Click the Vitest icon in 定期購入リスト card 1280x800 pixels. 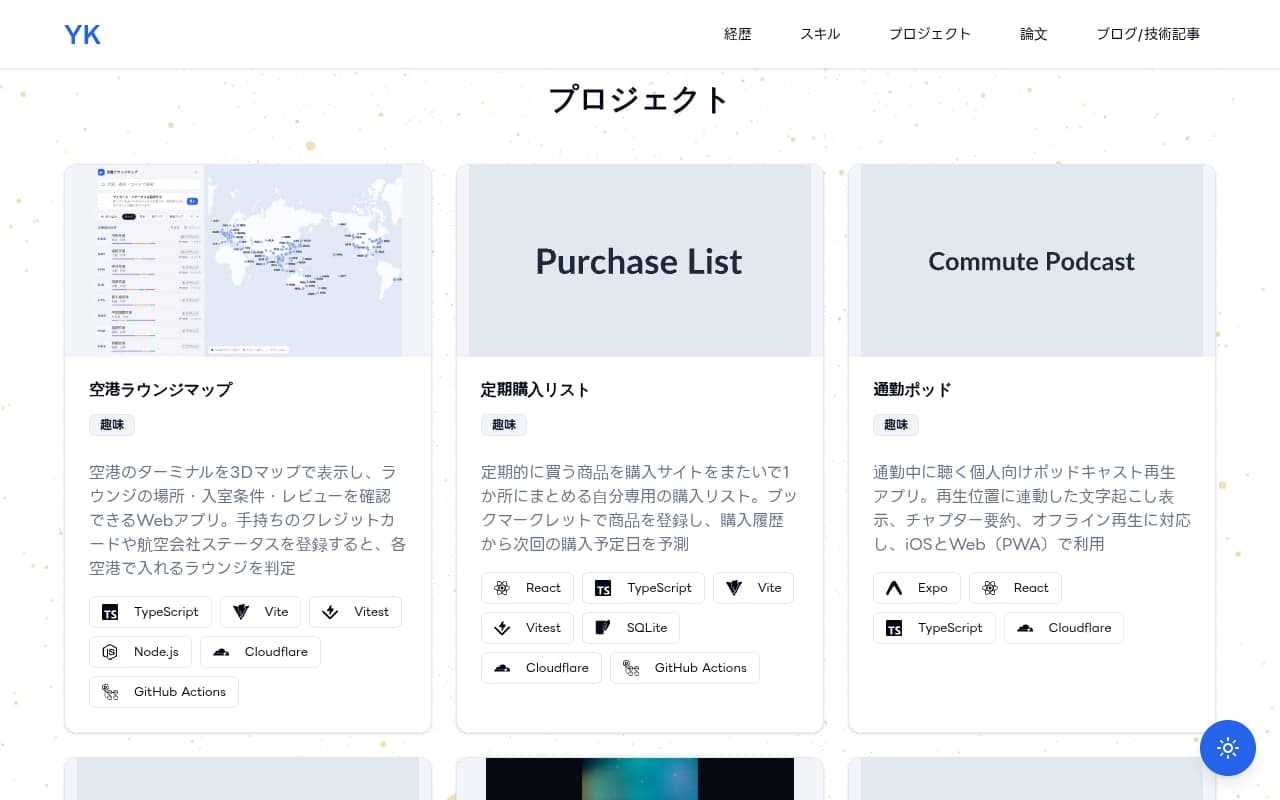pos(502,628)
